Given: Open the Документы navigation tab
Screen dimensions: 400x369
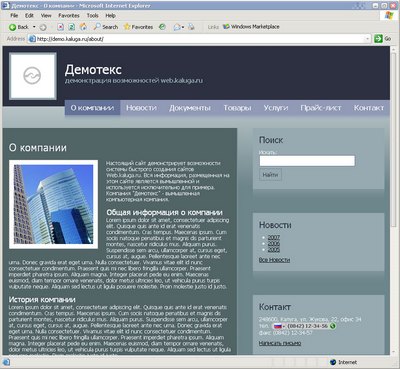Looking at the screenshot, I should tap(190, 108).
